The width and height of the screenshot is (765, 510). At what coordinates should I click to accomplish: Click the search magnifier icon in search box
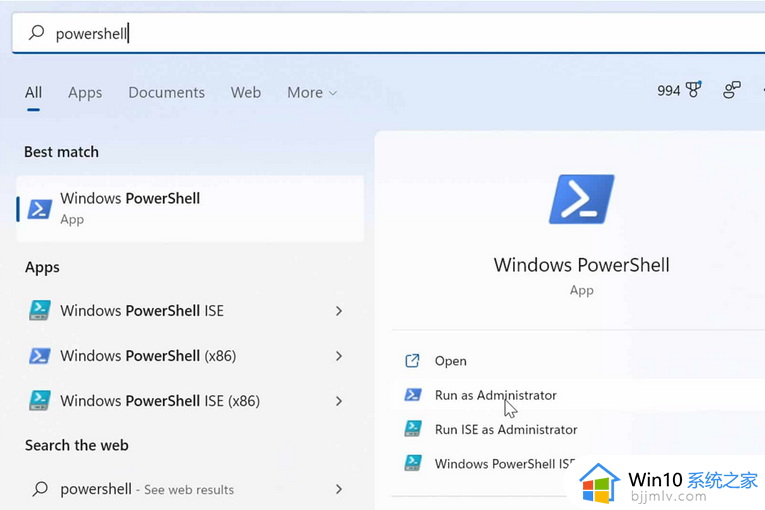click(x=37, y=33)
